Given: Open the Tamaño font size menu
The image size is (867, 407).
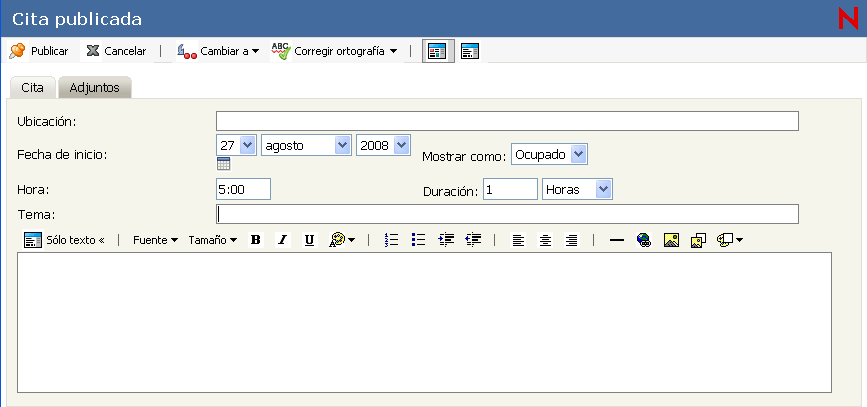Looking at the screenshot, I should pos(212,240).
